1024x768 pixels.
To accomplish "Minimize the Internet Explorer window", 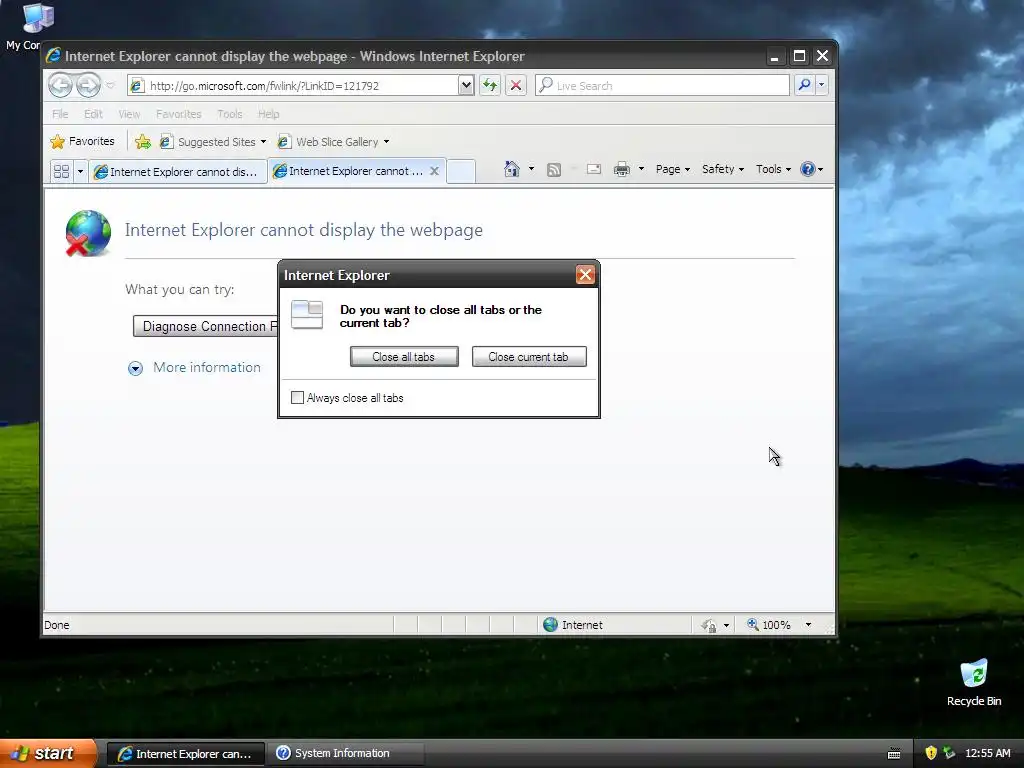I will click(775, 56).
